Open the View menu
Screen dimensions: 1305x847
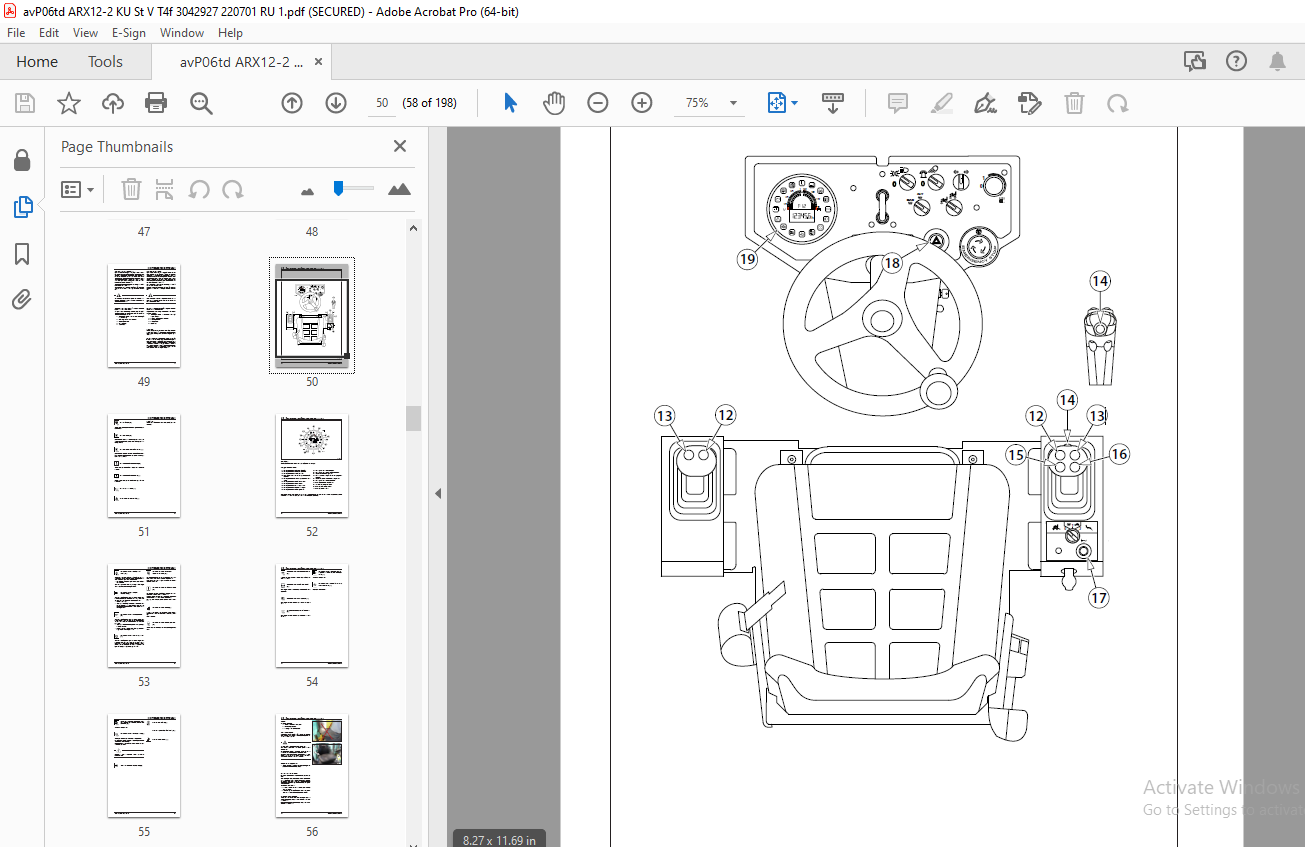pos(85,33)
